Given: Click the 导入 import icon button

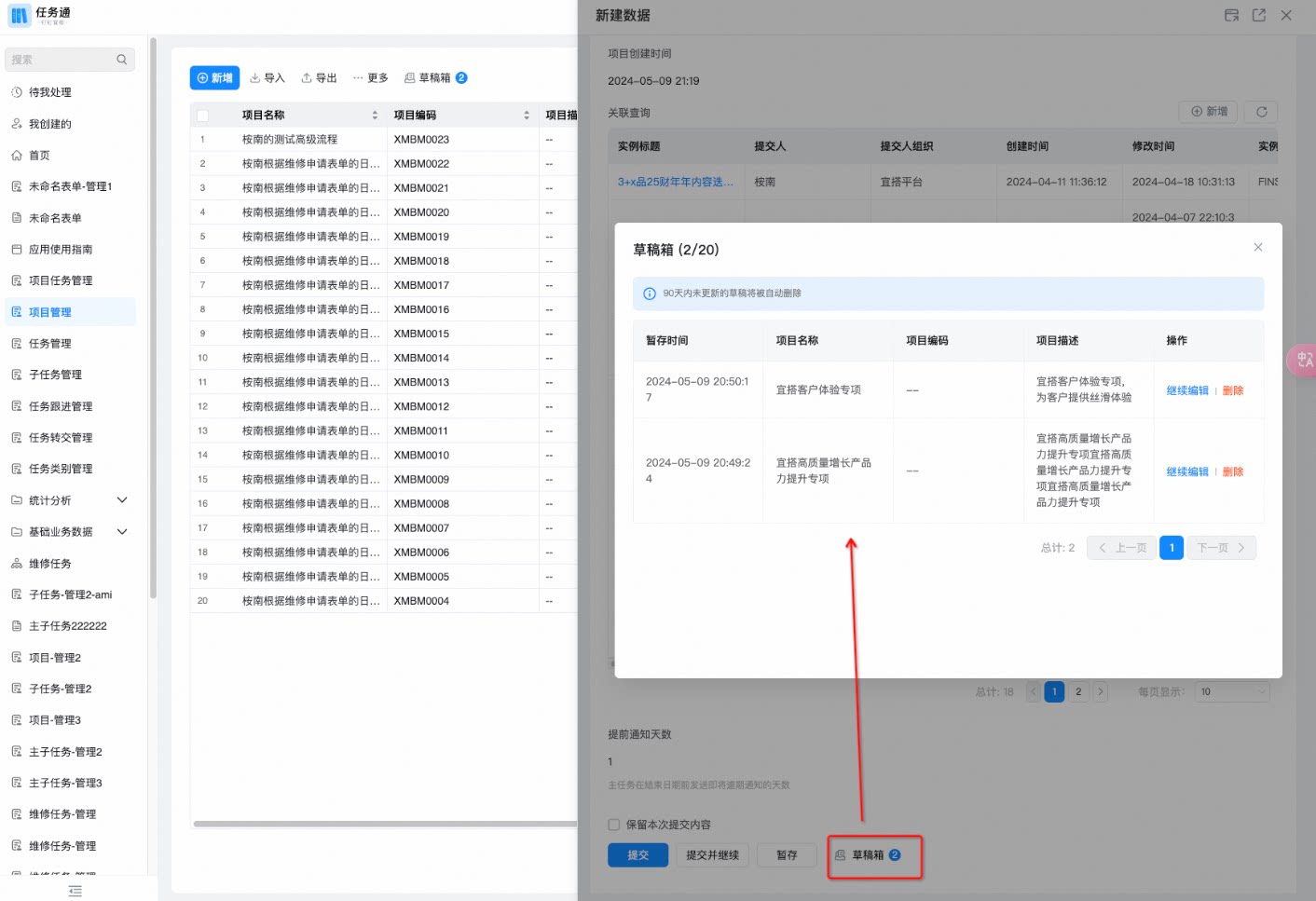Looking at the screenshot, I should coord(267,78).
